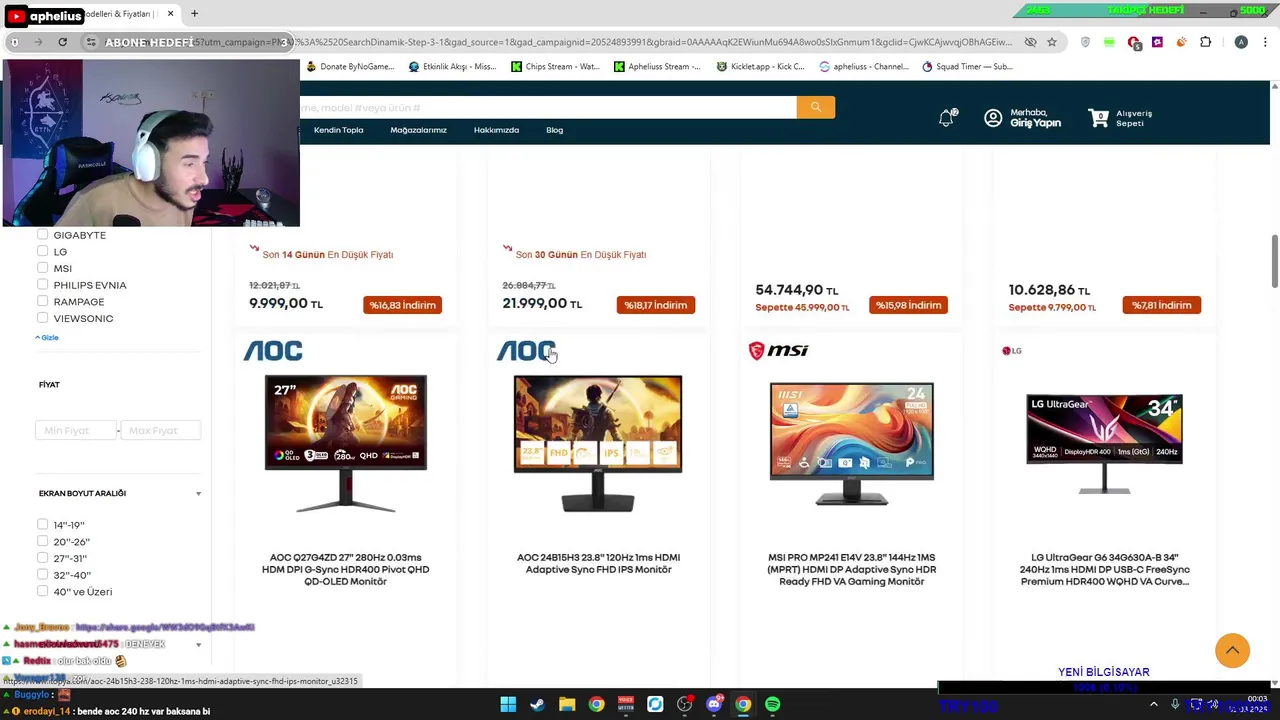Close the current browser tab
Screen dimensions: 1280x720
tap(170, 14)
